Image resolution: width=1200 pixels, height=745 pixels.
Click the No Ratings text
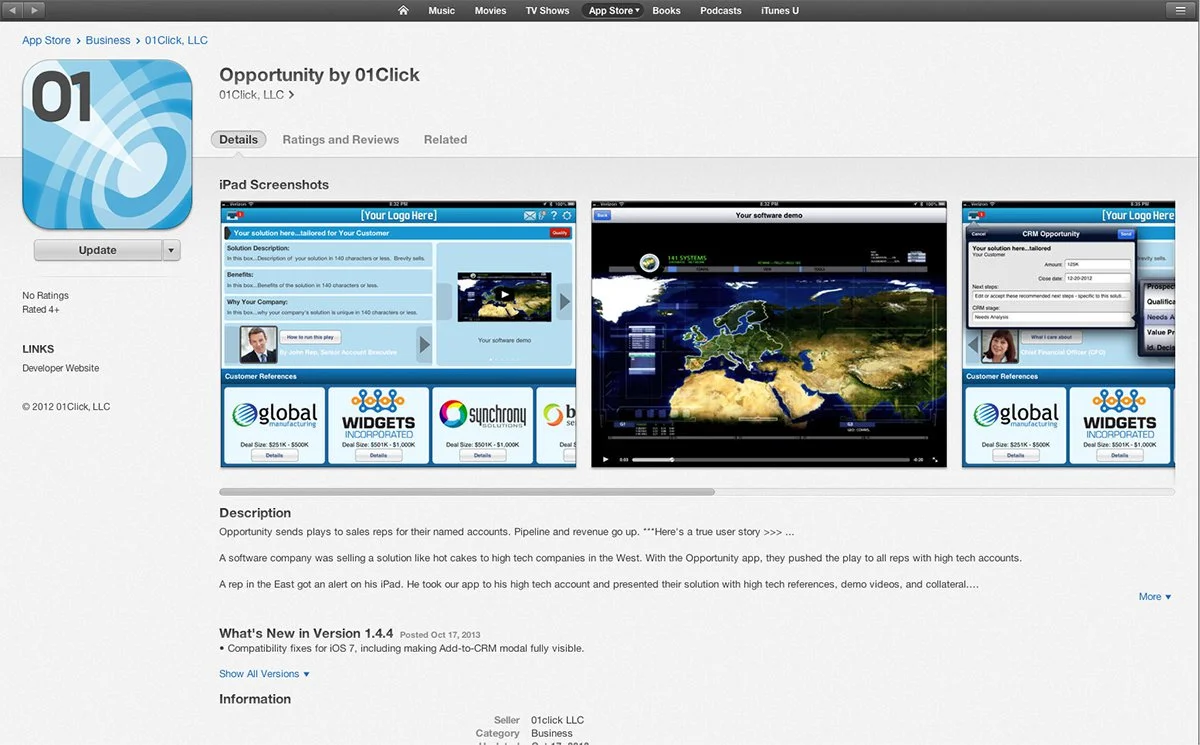(45, 296)
